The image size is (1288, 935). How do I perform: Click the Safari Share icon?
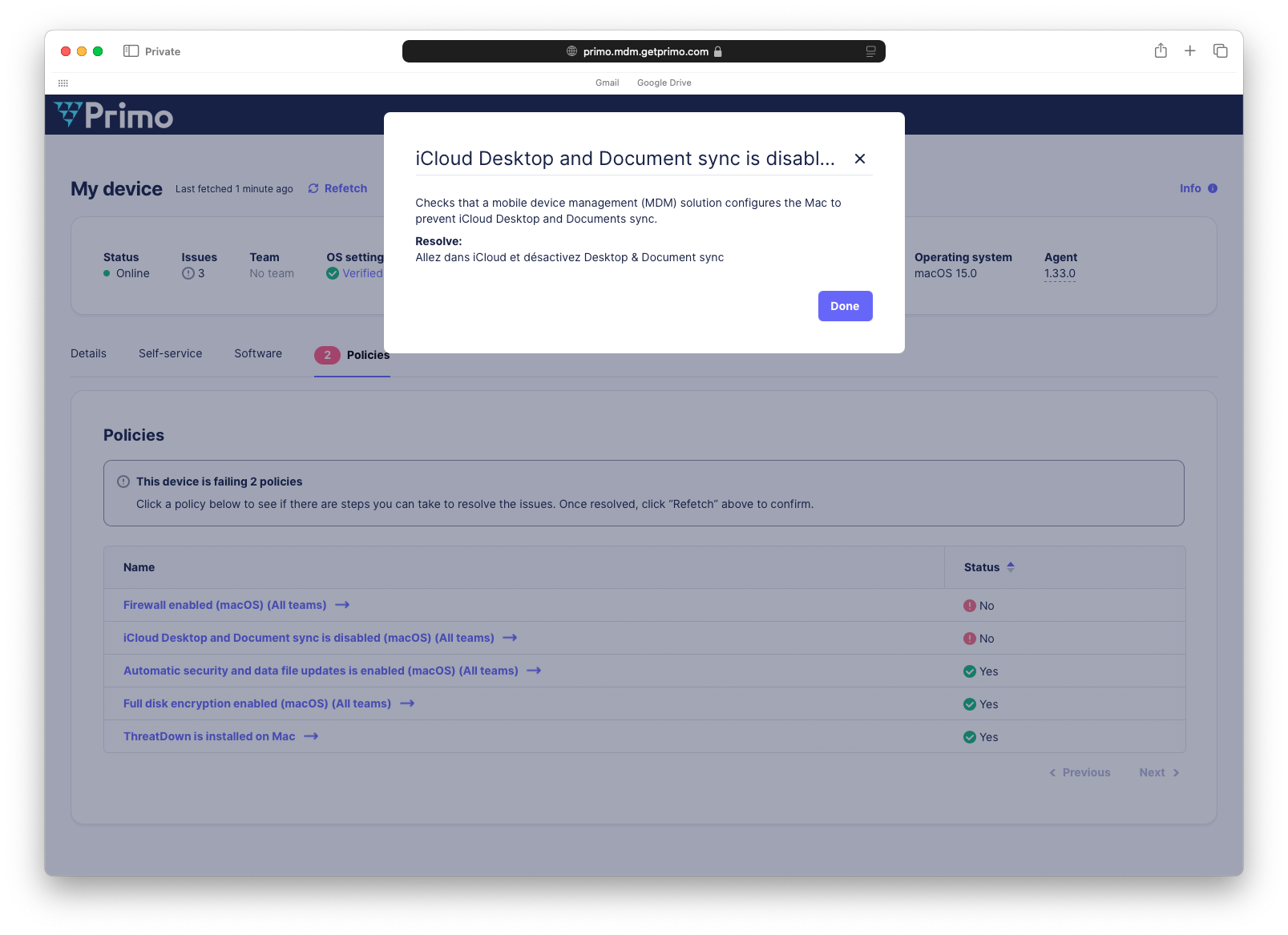click(1161, 50)
